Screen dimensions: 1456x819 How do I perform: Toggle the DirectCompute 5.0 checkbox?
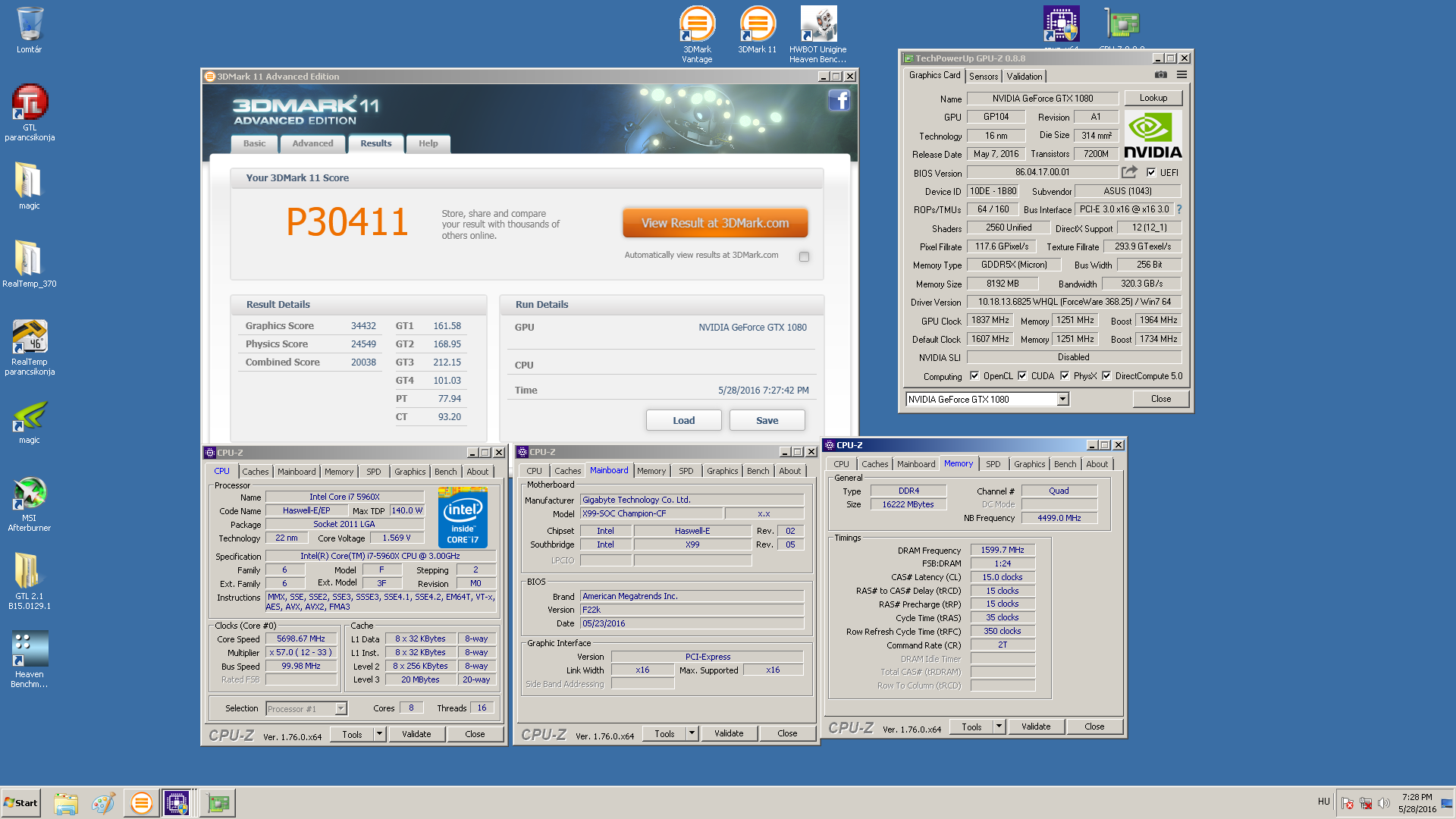click(1106, 376)
